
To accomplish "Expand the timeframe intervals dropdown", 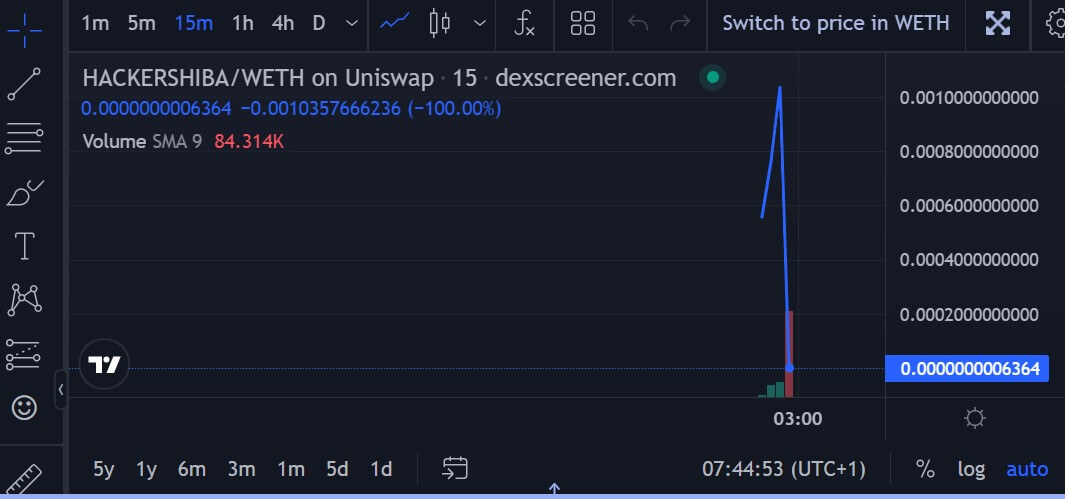I will point(352,23).
